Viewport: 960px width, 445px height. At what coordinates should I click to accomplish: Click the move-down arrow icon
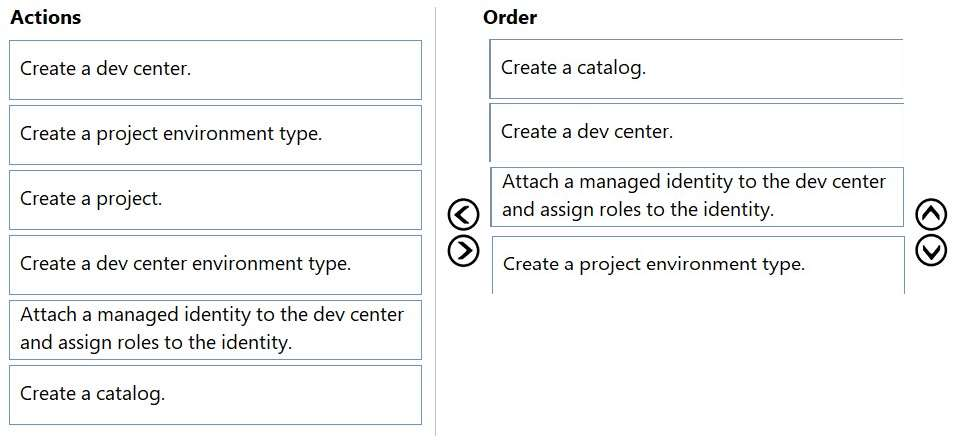931,250
